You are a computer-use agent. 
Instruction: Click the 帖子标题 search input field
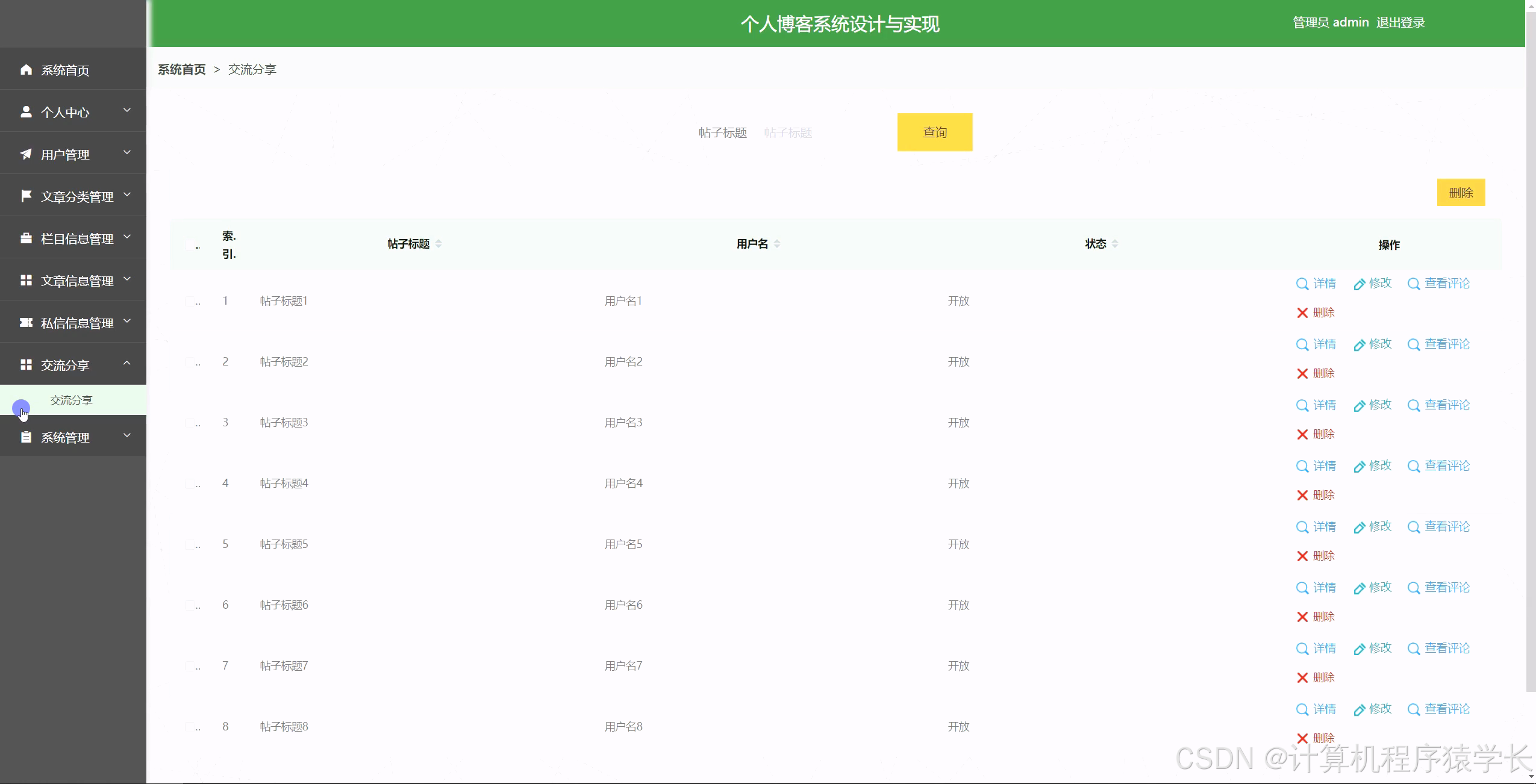813,132
